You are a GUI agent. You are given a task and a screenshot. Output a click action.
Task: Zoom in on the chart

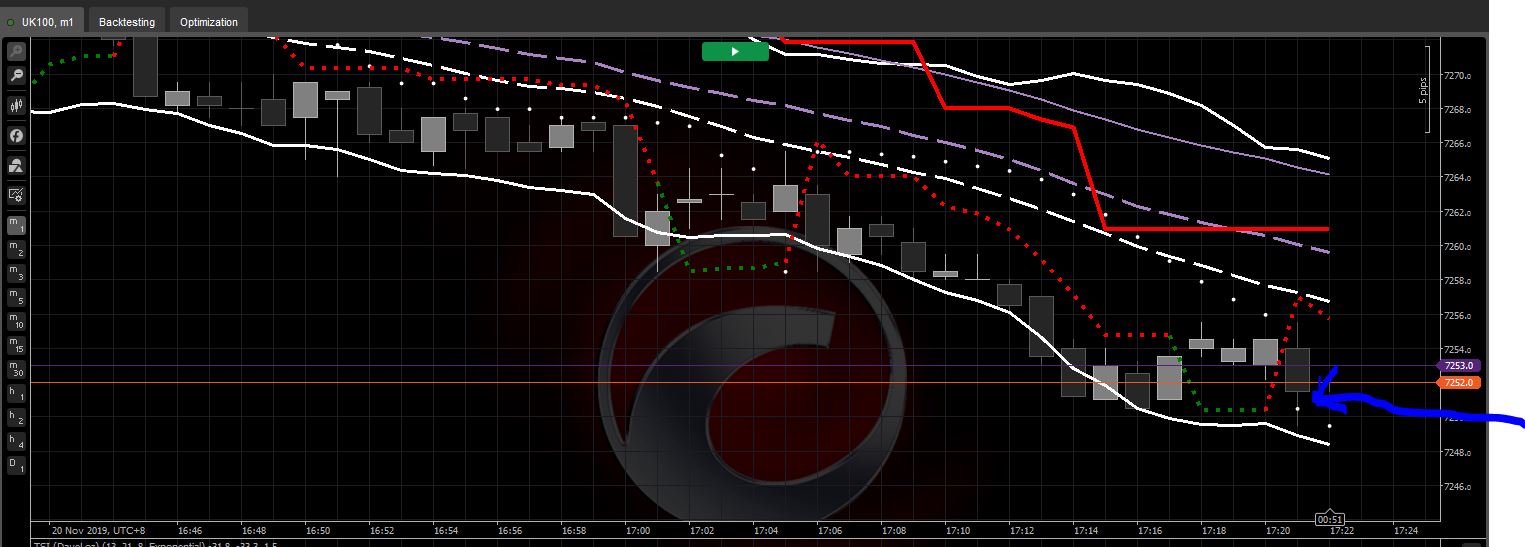click(16, 51)
